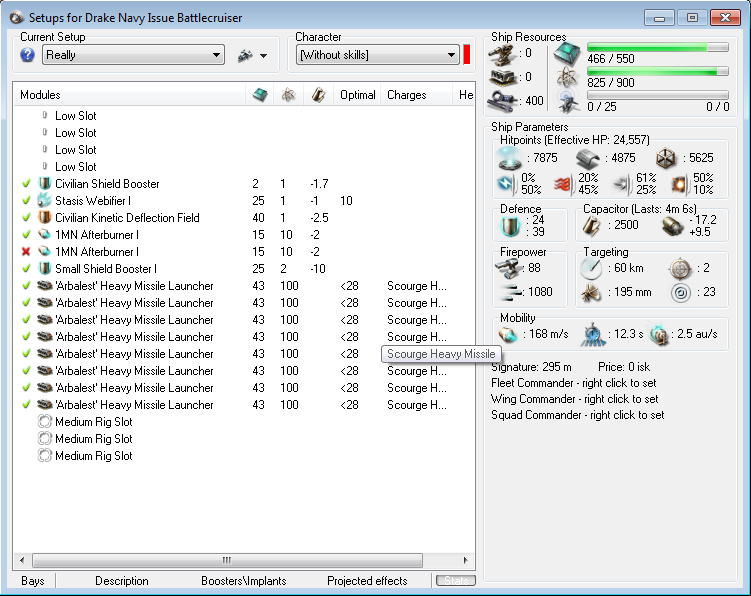This screenshot has width=751, height=596.
Task: Click the shield hitpoints icon
Action: (x=509, y=159)
